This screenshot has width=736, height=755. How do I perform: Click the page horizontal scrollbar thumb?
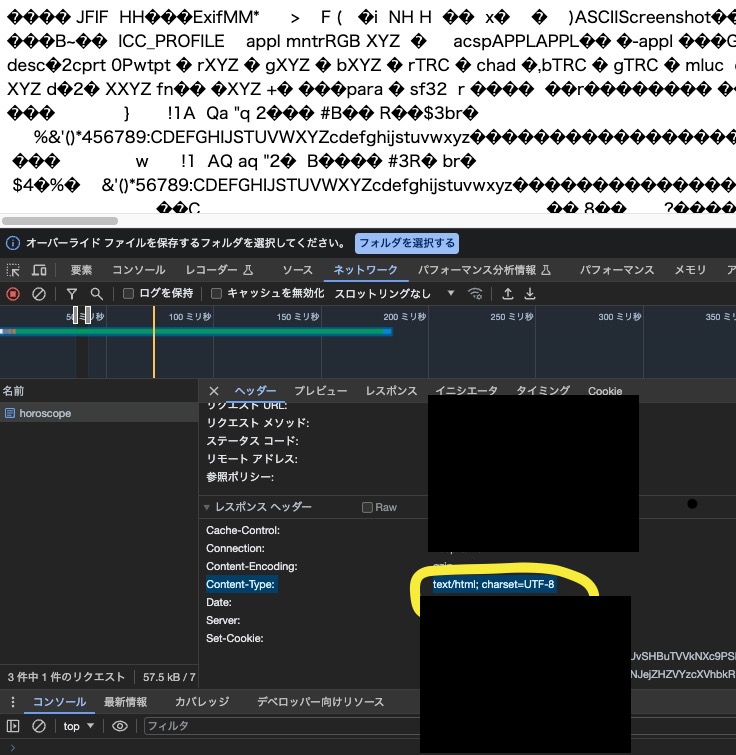[x=60, y=221]
